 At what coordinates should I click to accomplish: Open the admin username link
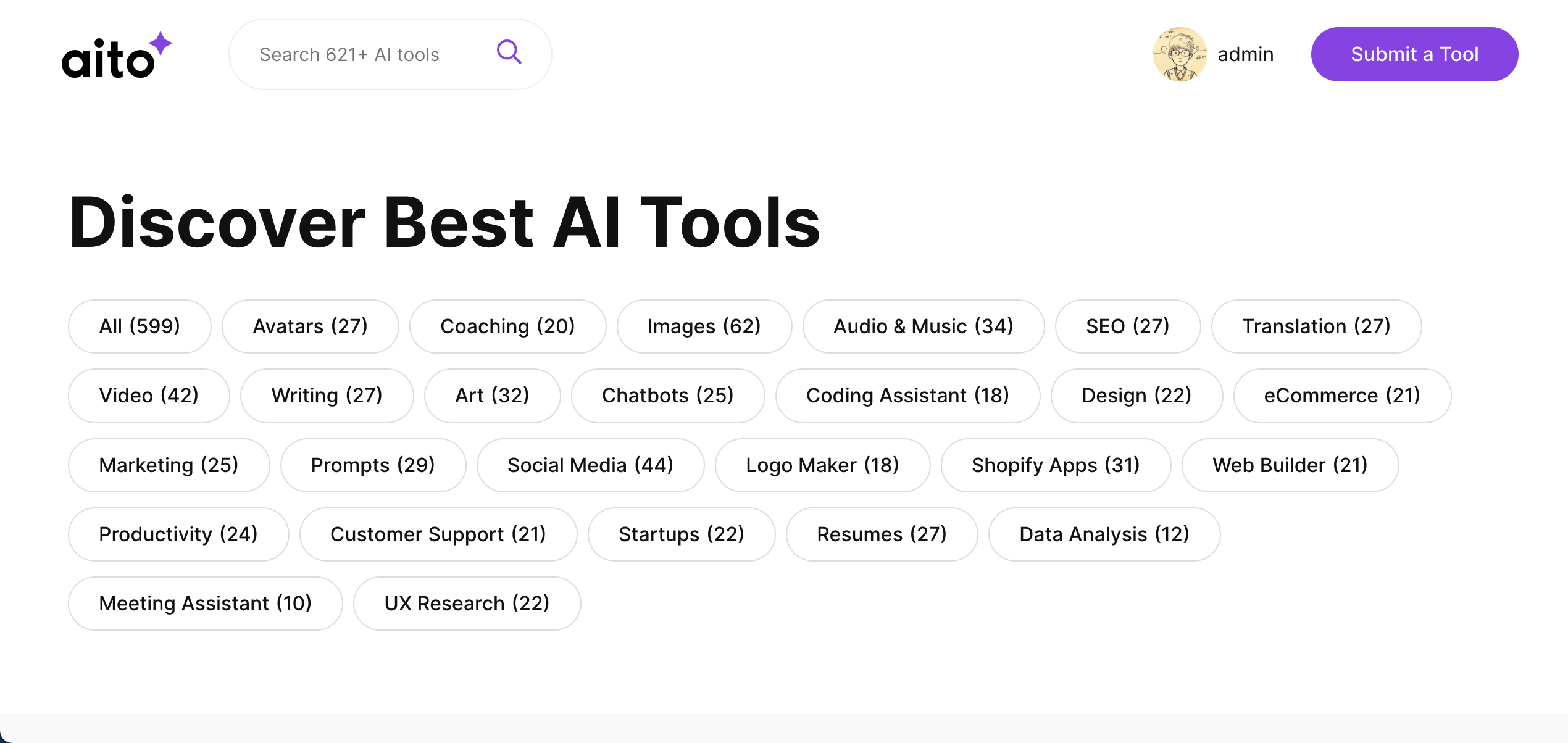pyautogui.click(x=1245, y=54)
